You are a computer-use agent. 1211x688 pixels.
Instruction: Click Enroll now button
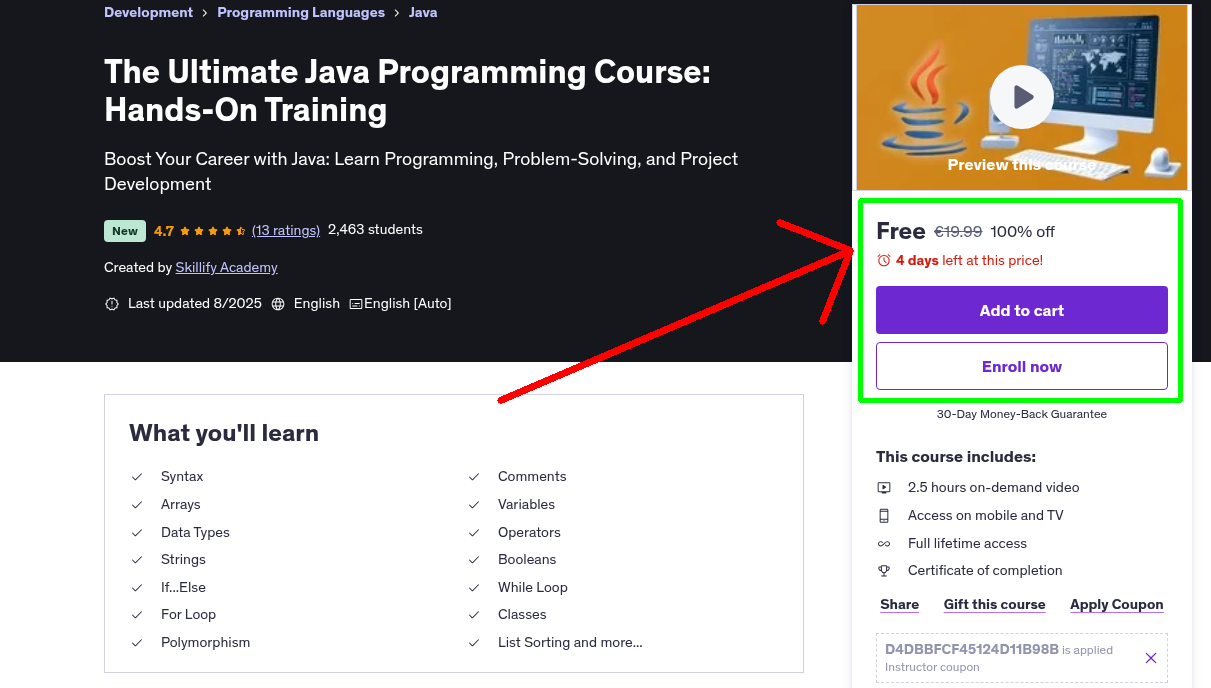(1022, 366)
